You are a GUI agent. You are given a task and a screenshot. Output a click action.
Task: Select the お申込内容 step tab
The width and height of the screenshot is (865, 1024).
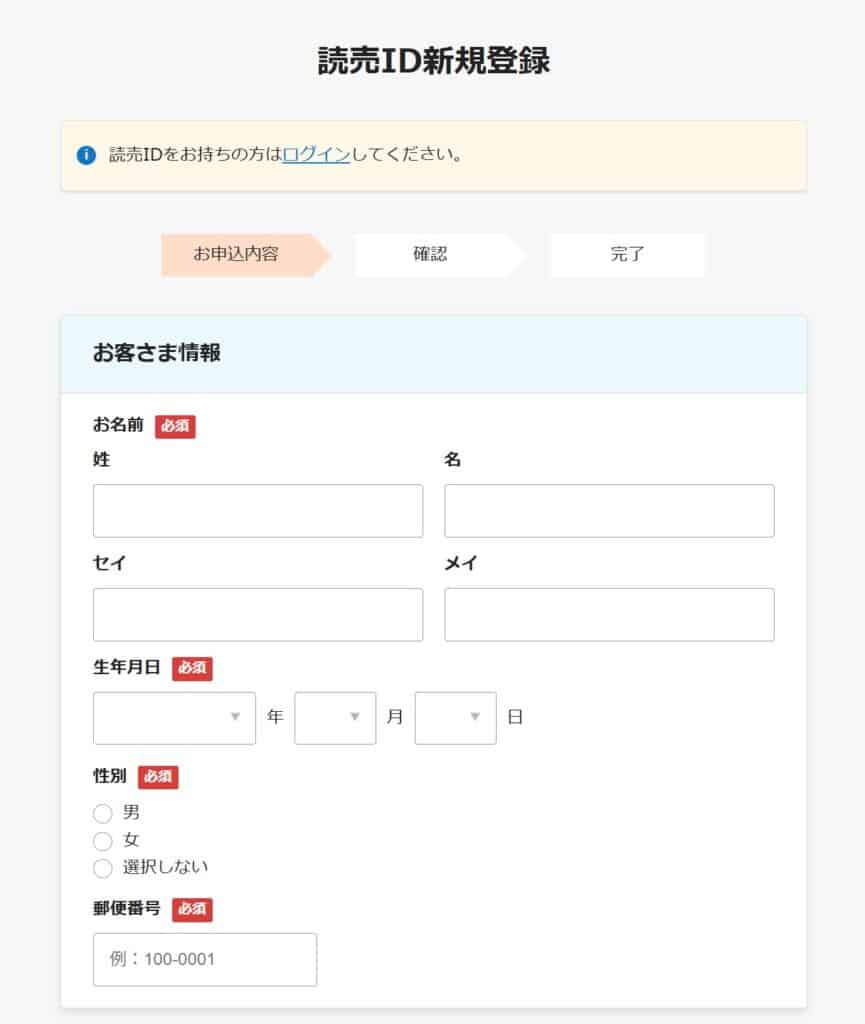245,255
